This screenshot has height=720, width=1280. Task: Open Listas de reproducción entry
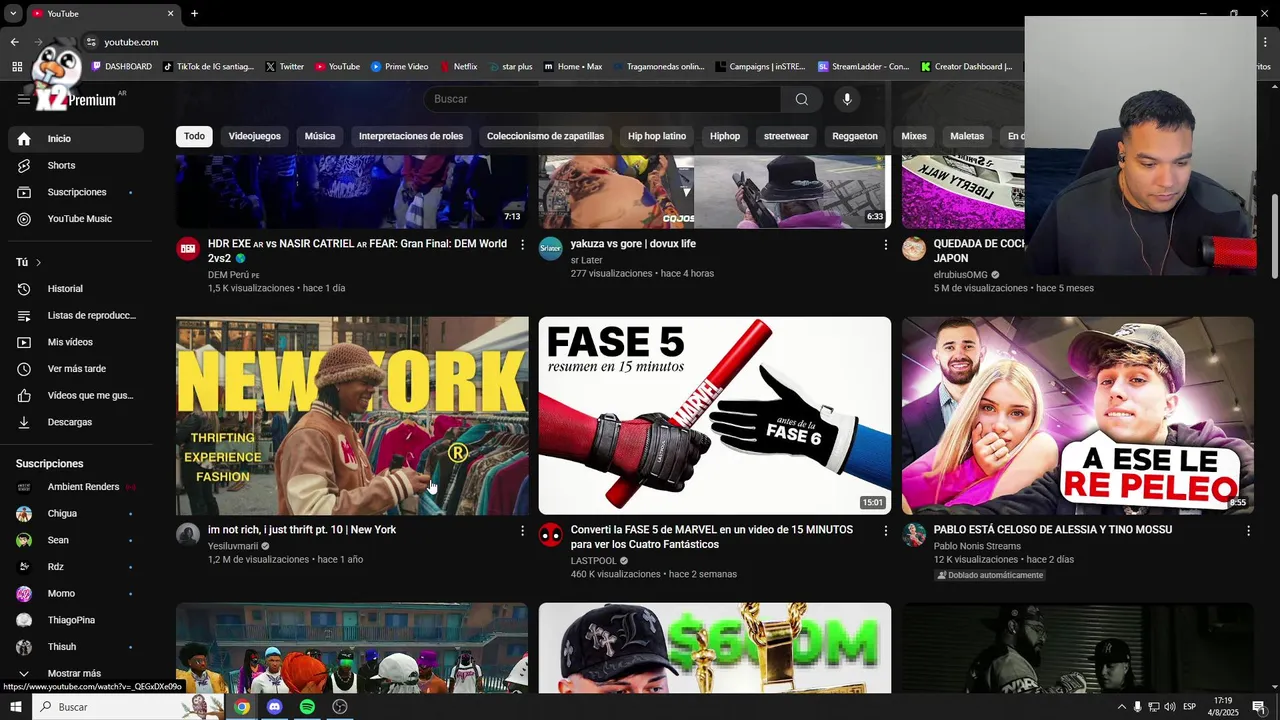(76, 315)
